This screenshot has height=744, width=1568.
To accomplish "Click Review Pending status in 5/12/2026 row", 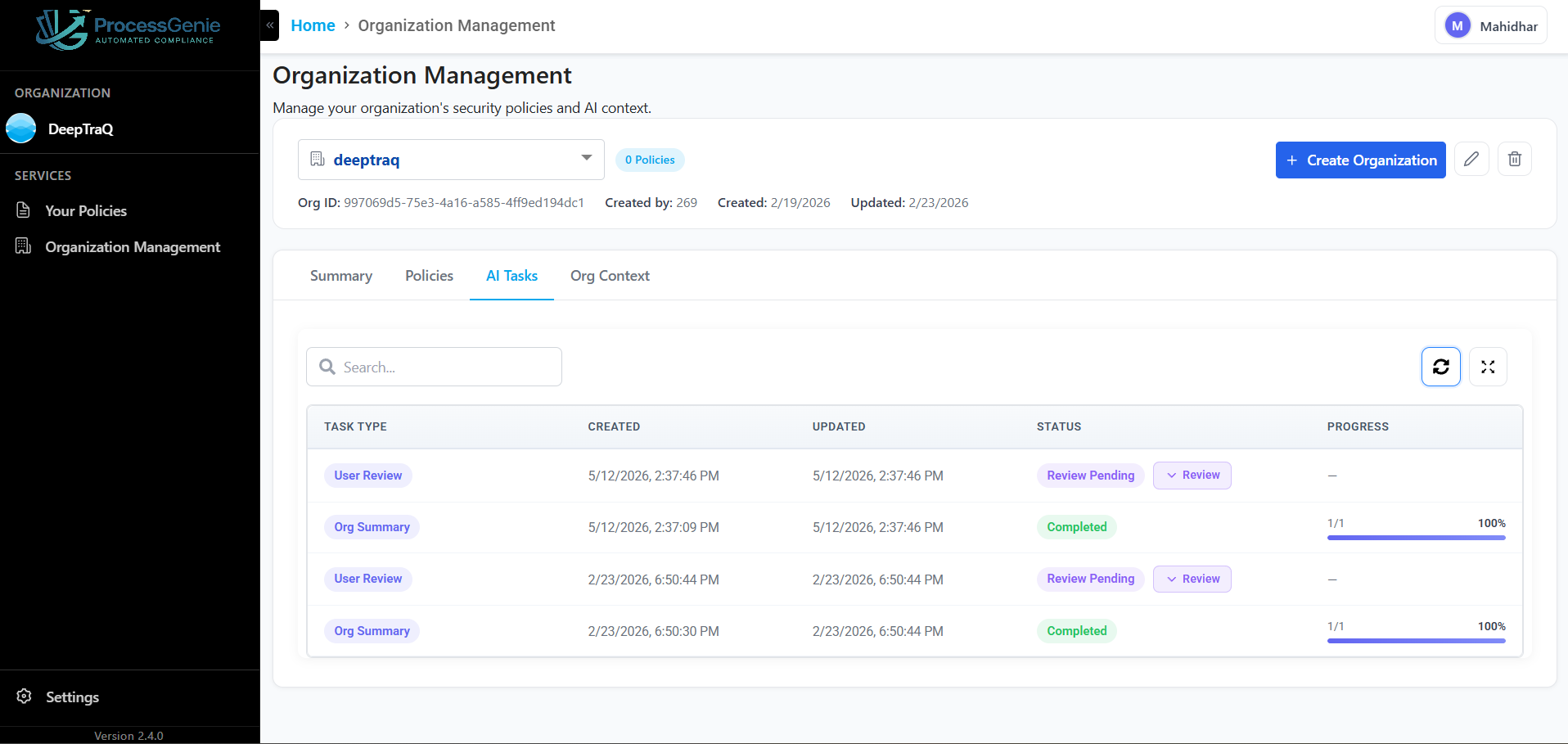I will (1090, 476).
